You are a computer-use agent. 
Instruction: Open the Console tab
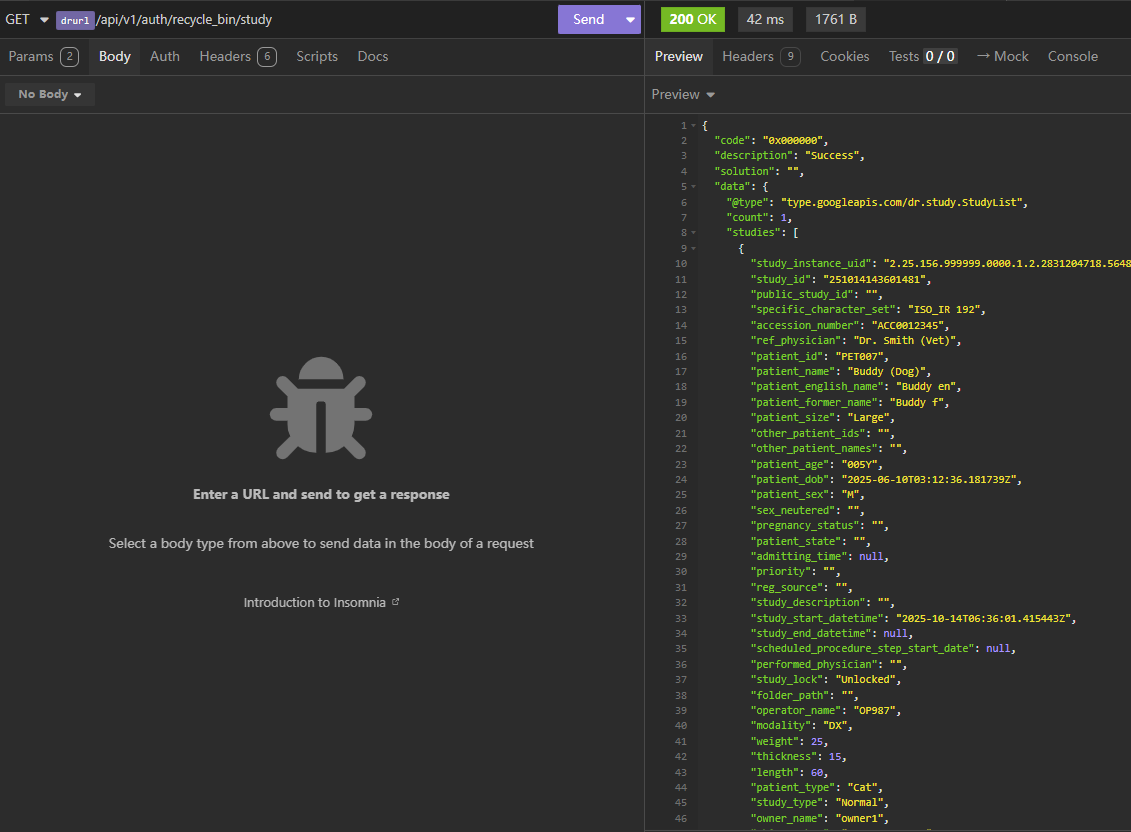point(1072,56)
